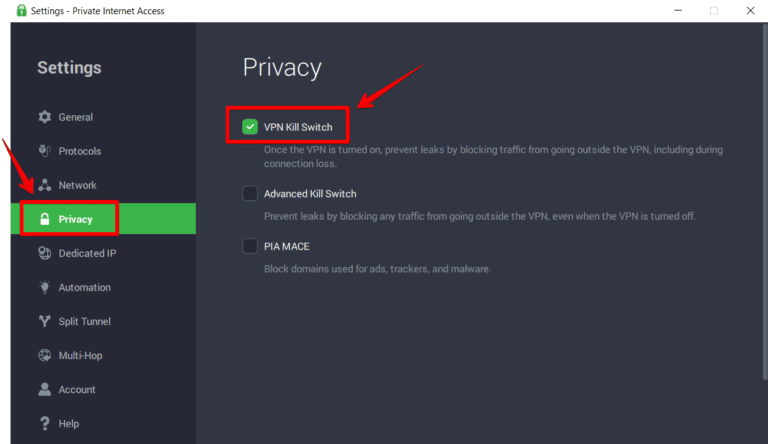This screenshot has width=768, height=444.
Task: Click the Multi-Hop globe icon
Action: point(44,355)
